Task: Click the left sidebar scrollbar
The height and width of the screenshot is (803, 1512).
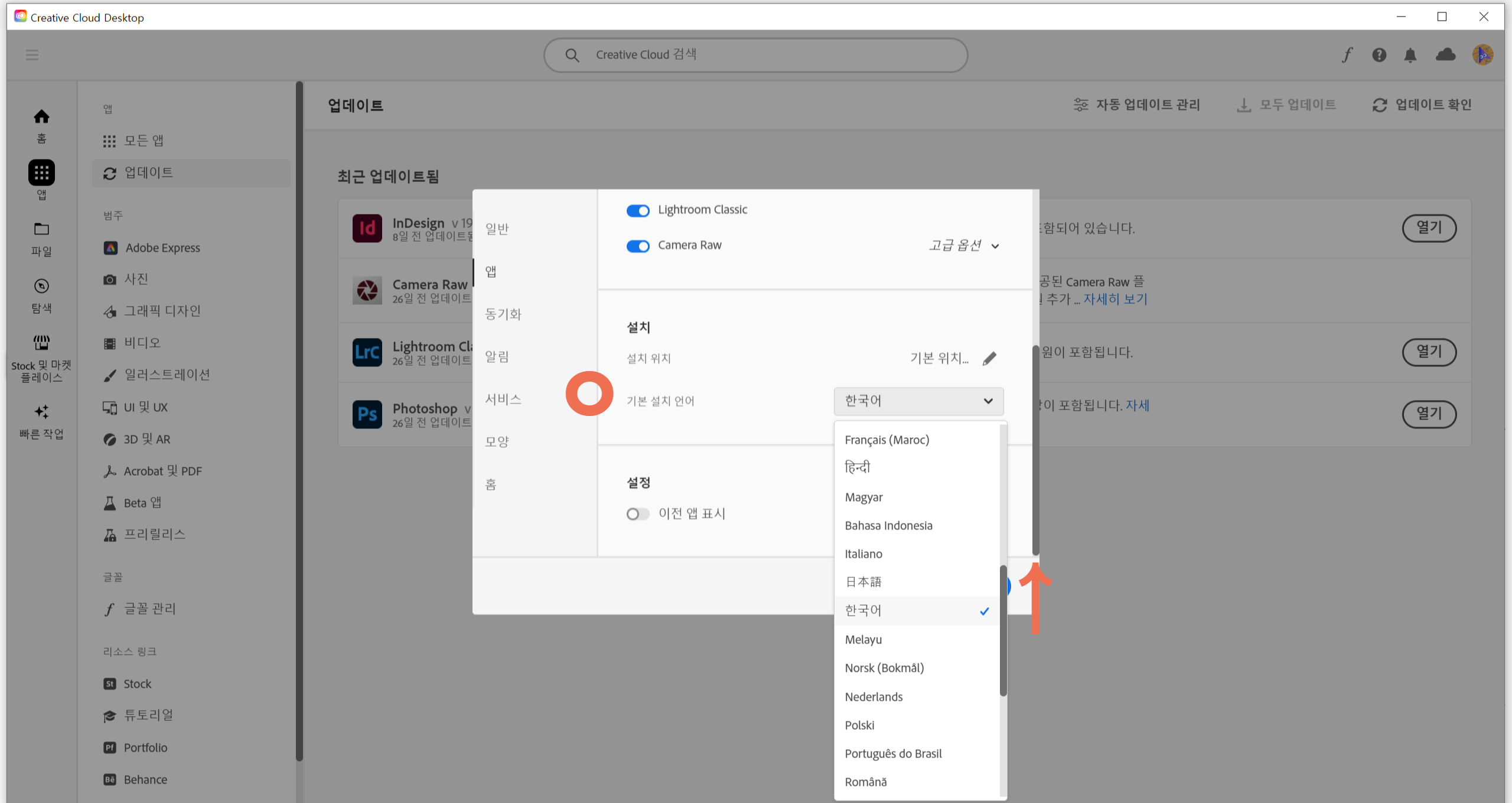Action: pos(299,421)
